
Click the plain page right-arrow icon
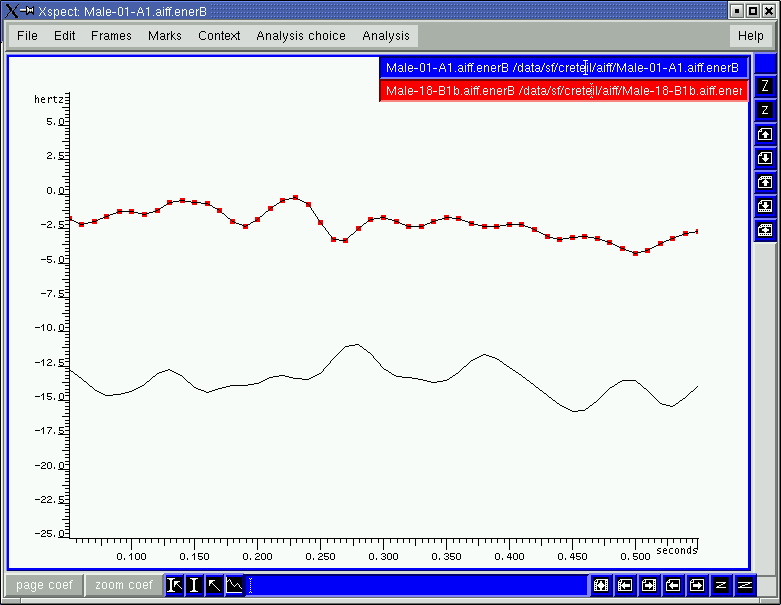coord(696,585)
